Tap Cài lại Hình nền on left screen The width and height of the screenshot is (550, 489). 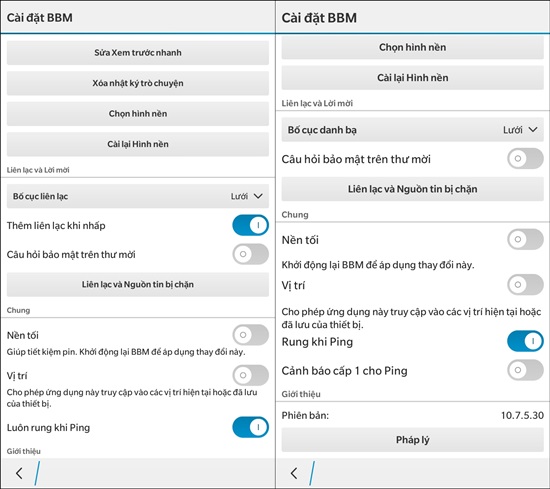pyautogui.click(x=138, y=144)
